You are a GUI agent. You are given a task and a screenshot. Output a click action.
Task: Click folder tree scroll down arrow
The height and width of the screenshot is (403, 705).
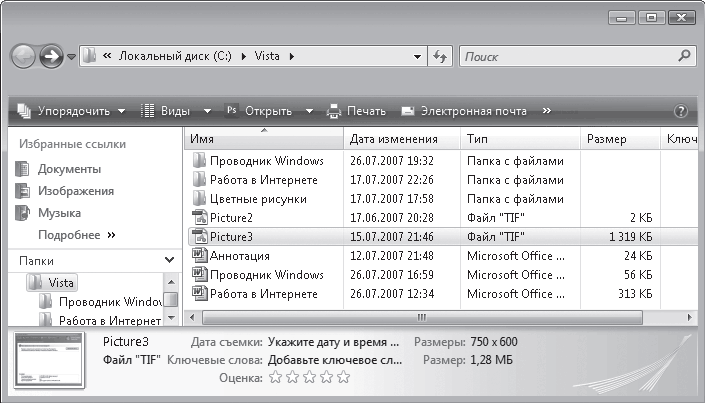click(171, 318)
